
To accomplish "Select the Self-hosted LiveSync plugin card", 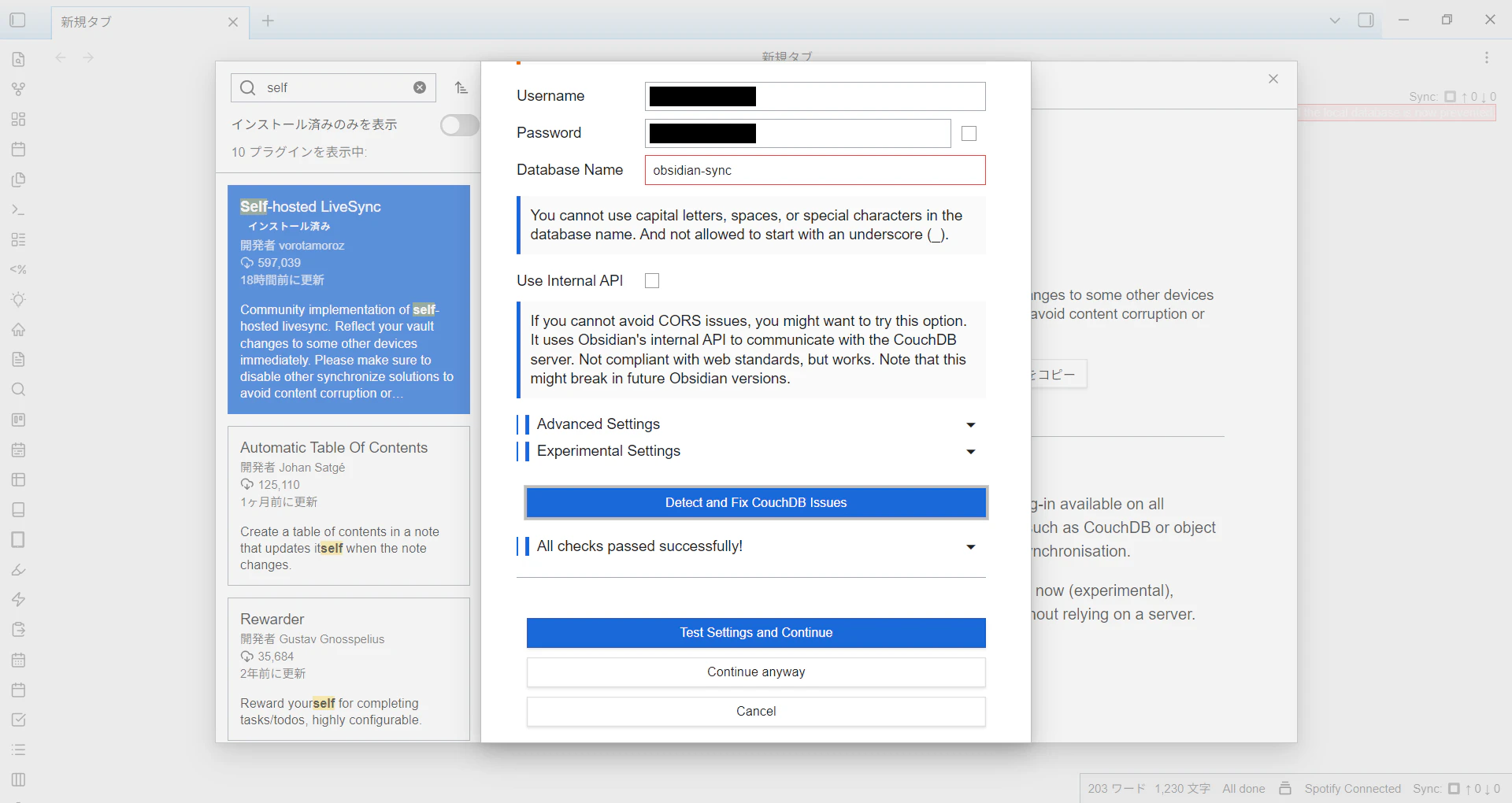I will (349, 300).
